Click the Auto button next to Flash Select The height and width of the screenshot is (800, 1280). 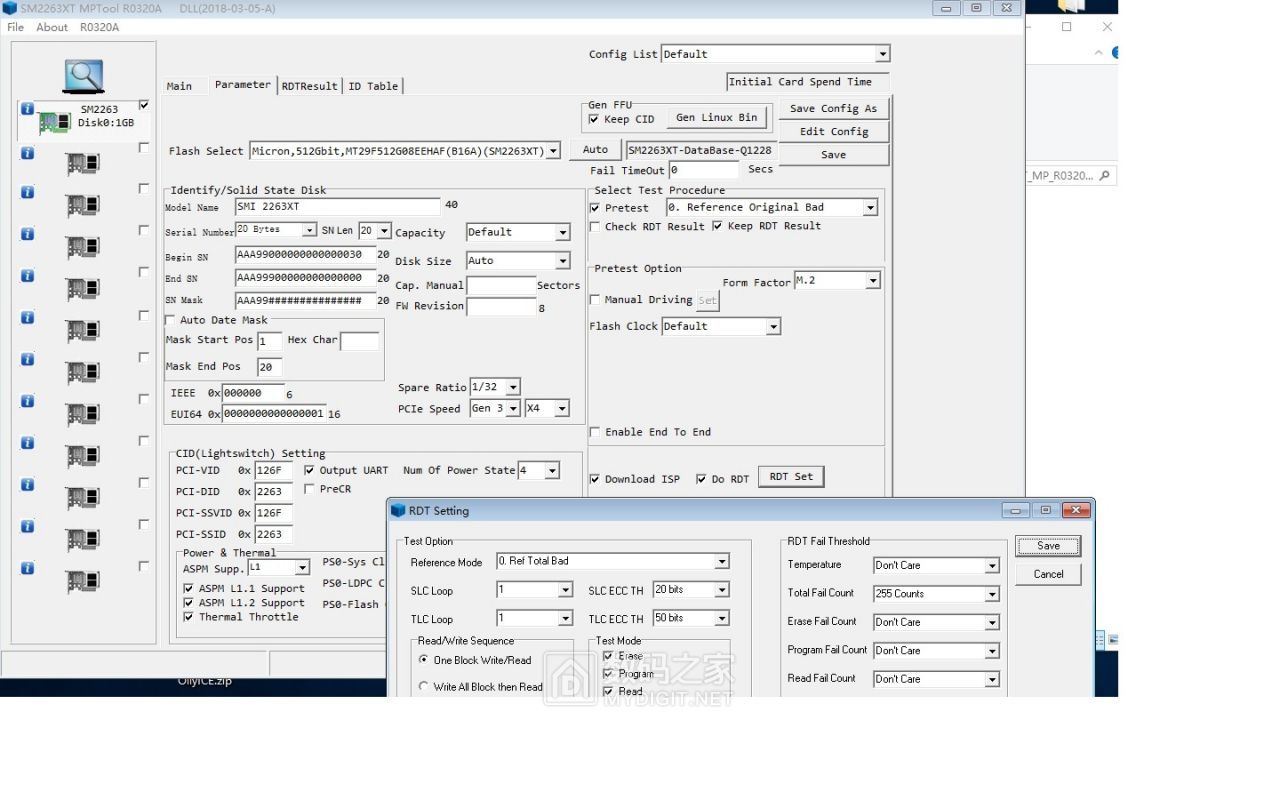pyautogui.click(x=595, y=150)
